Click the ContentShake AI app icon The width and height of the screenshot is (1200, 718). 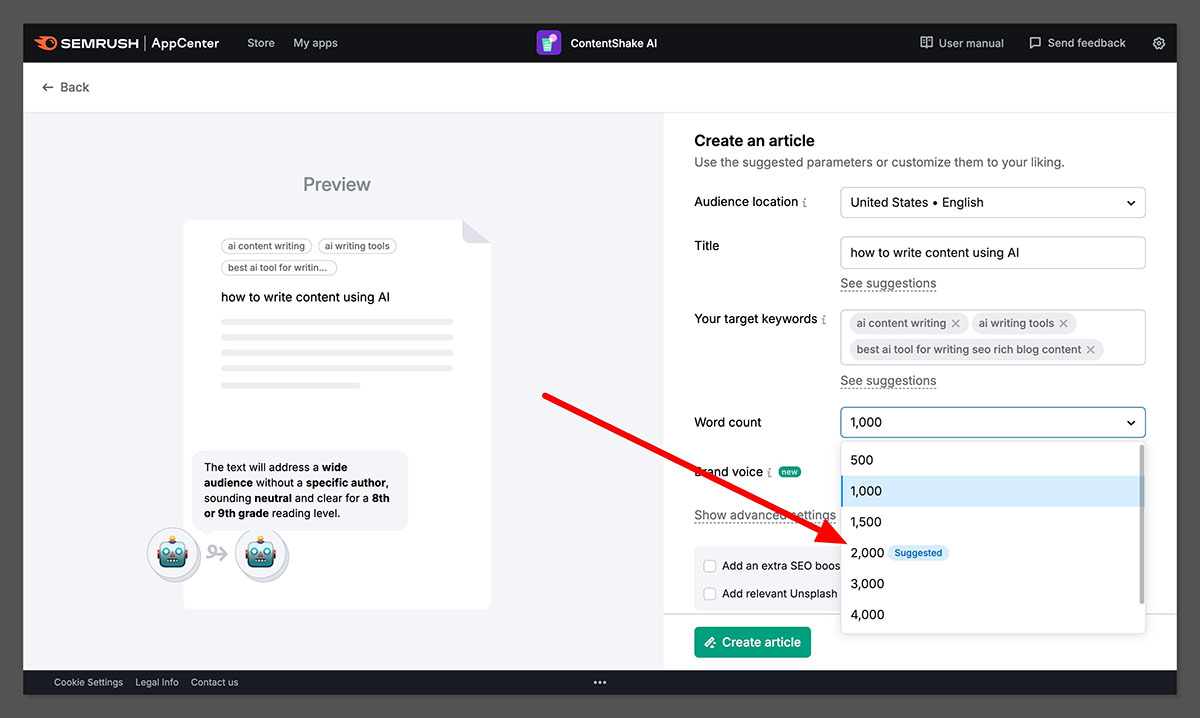[548, 43]
